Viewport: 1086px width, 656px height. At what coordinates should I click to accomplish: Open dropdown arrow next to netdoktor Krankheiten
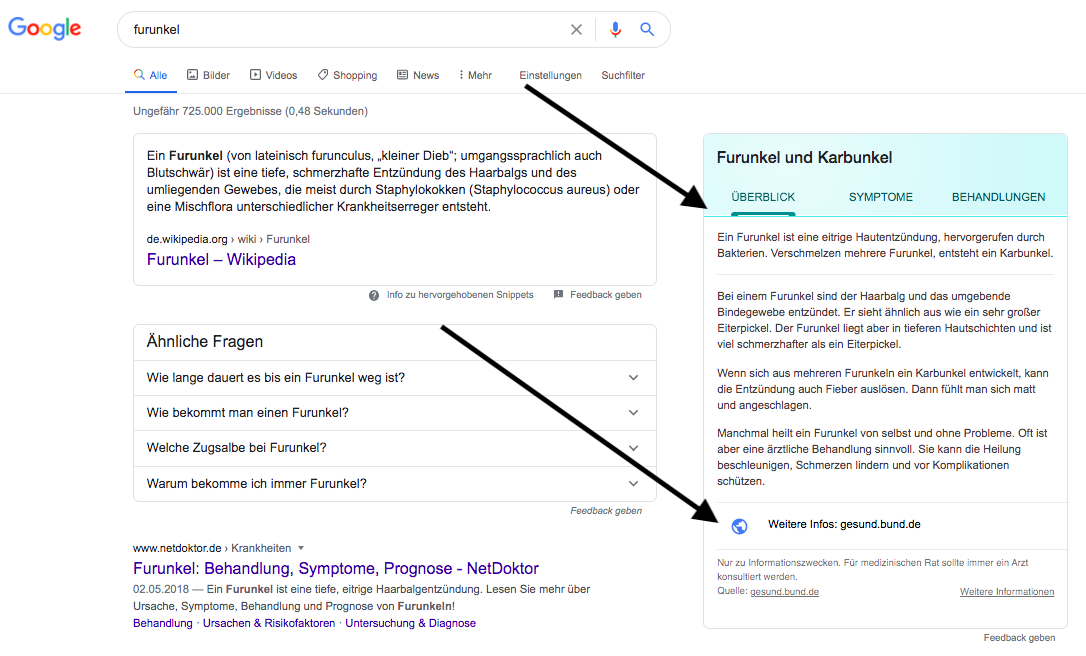point(301,548)
